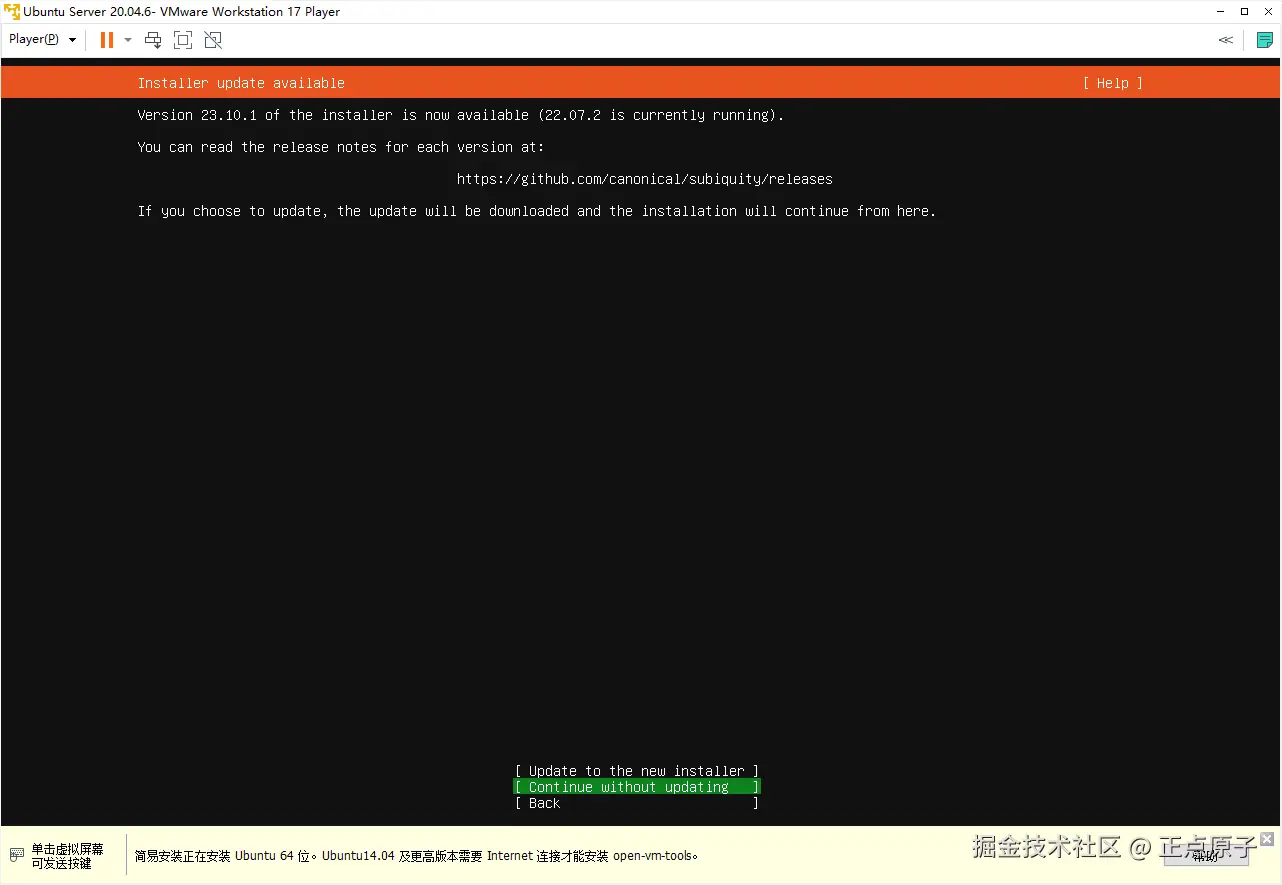Click the '单击虚拟屏幕 可发送按键' hint text
This screenshot has width=1282, height=885.
[x=67, y=856]
